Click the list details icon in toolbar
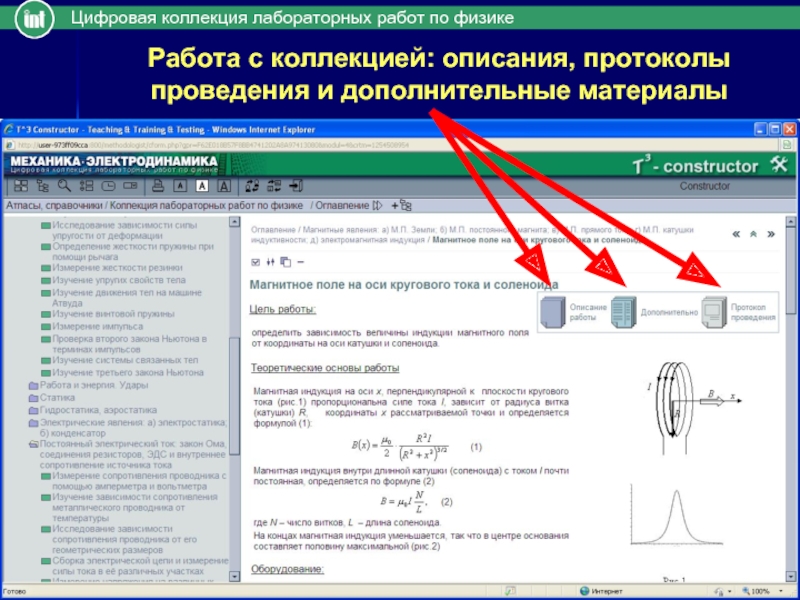 tap(86, 186)
